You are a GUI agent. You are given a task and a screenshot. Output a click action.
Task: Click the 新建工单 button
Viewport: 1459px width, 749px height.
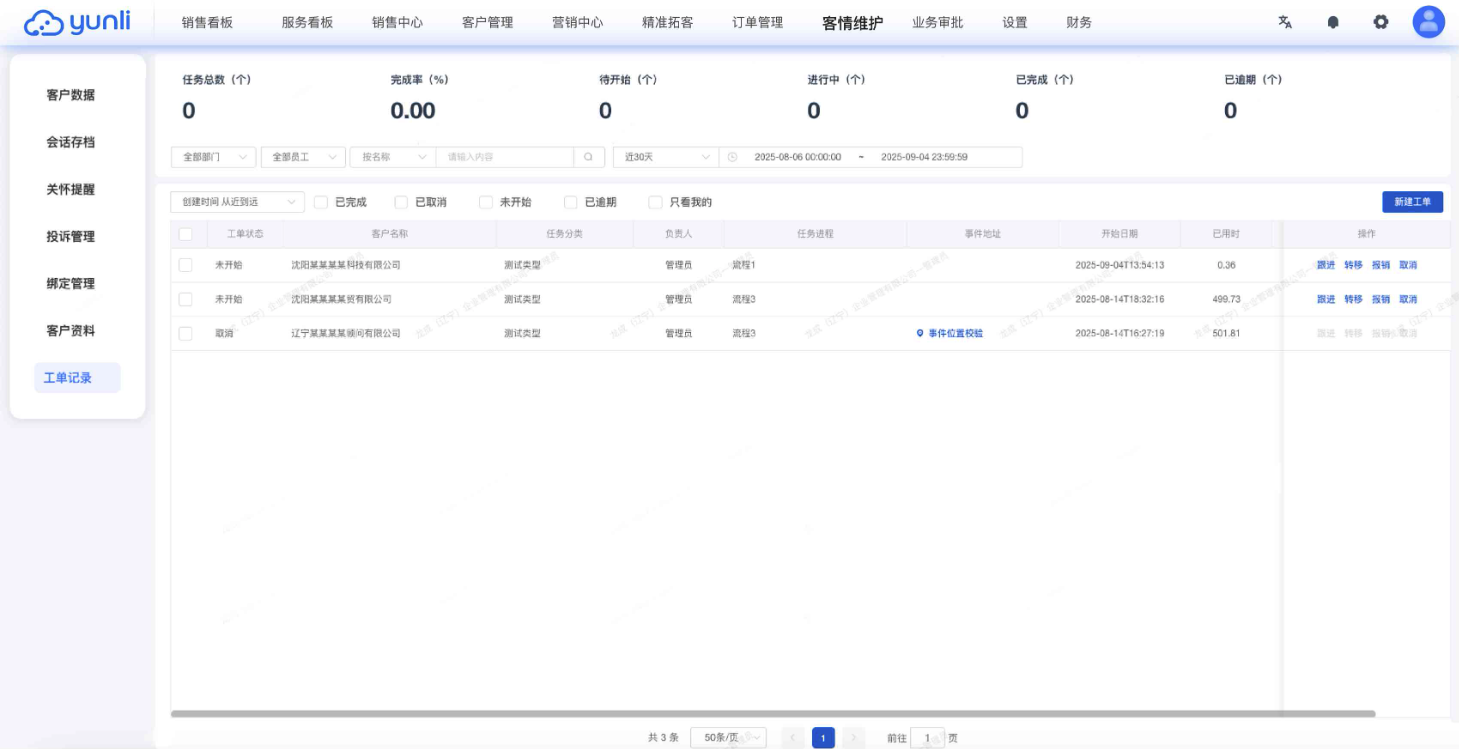[1412, 202]
